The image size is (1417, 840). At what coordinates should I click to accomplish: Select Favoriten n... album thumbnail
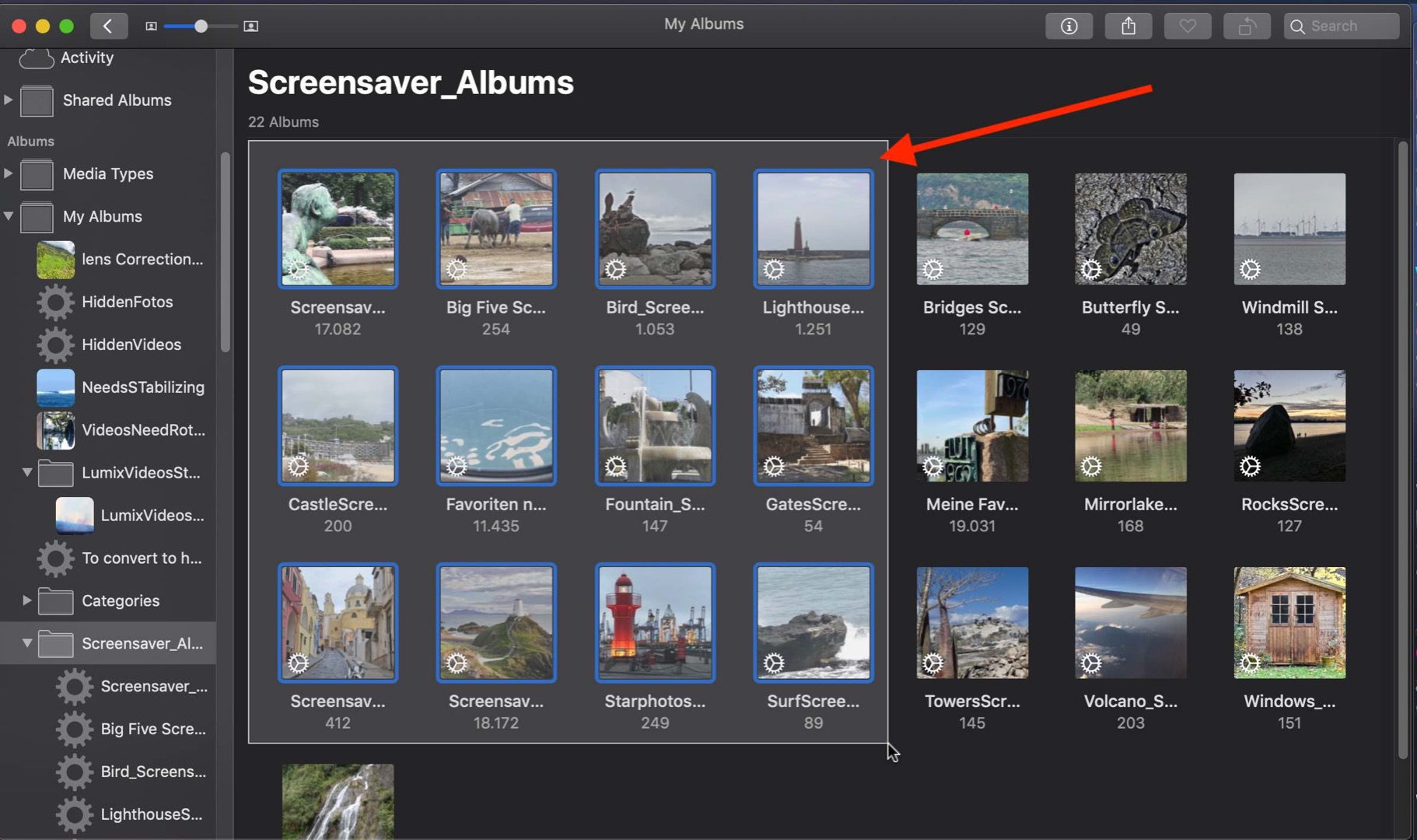point(496,425)
